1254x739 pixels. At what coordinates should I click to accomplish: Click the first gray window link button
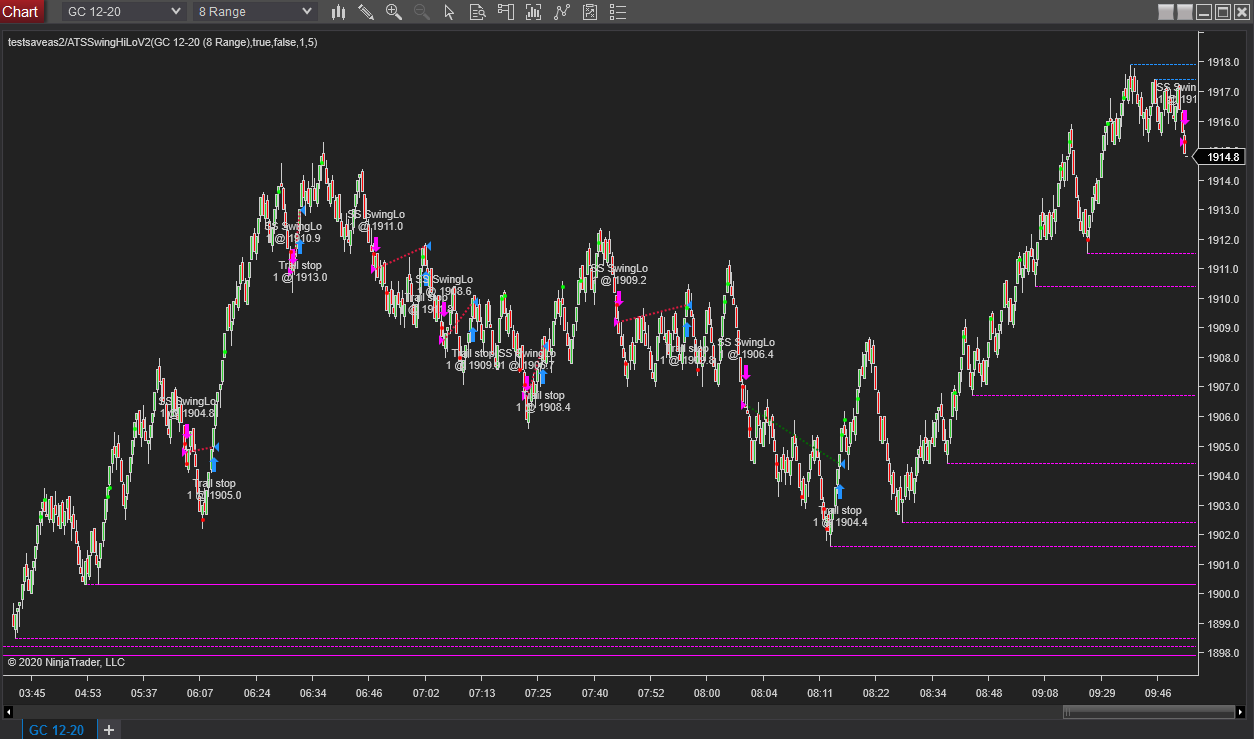coord(1165,12)
